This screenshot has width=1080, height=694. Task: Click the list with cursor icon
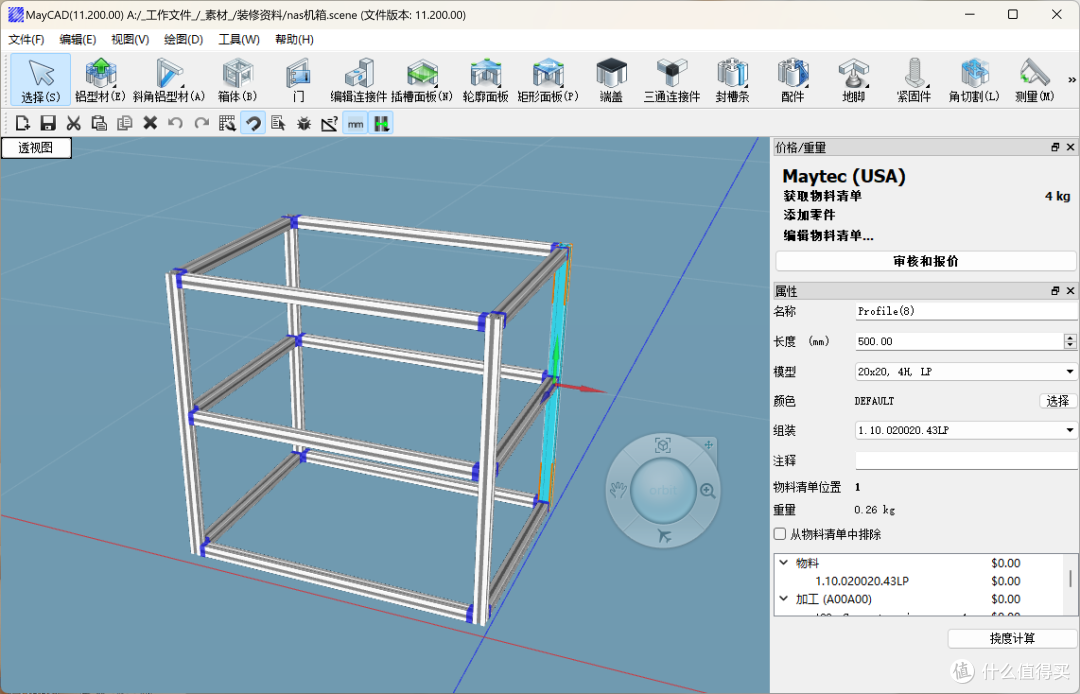278,123
